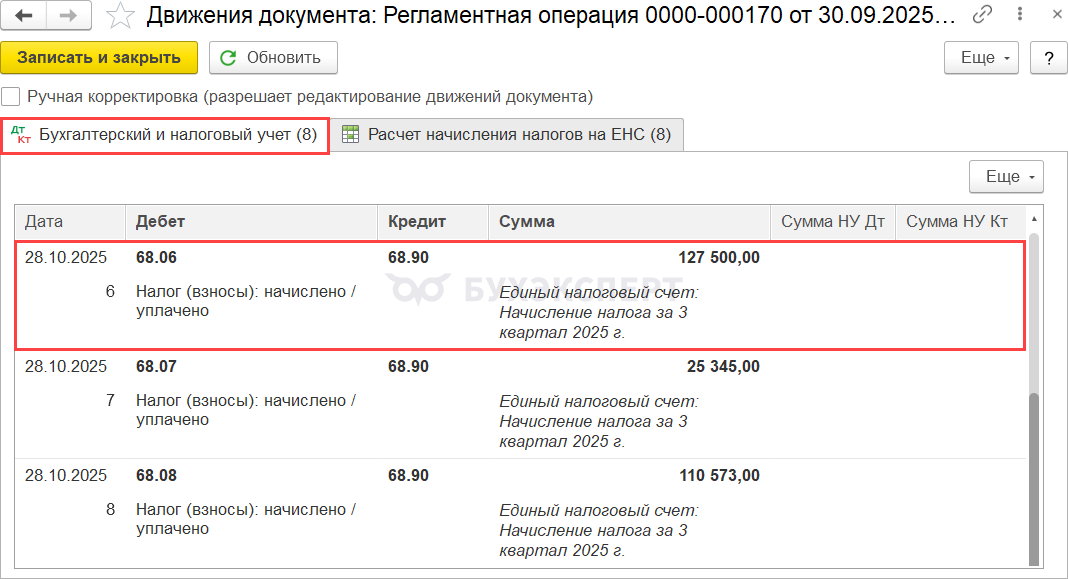Sort by the Дебет column header
1068x579 pixels.
click(250, 222)
